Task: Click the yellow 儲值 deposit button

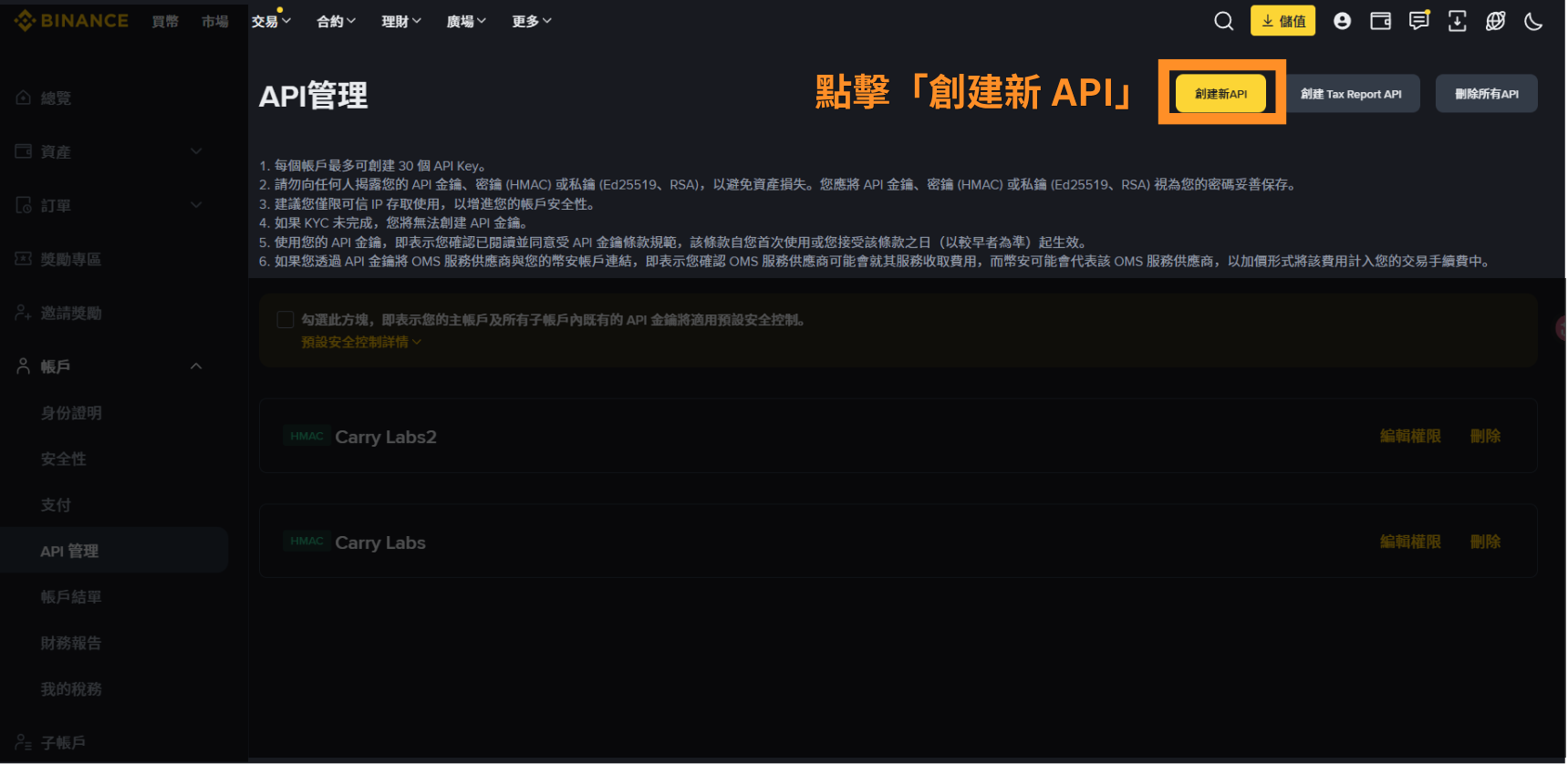Action: (x=1282, y=21)
